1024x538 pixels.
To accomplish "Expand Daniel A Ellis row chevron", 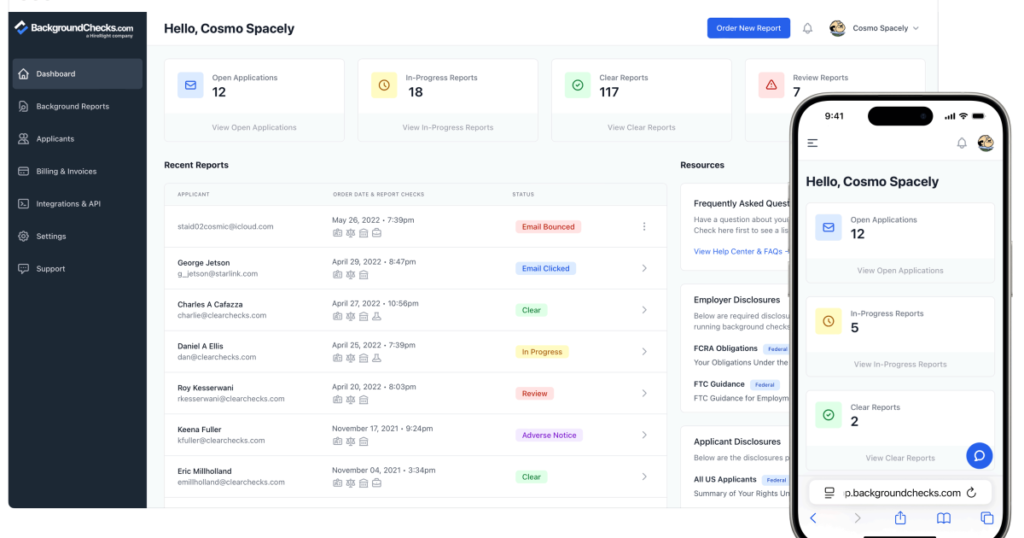I will pos(644,352).
